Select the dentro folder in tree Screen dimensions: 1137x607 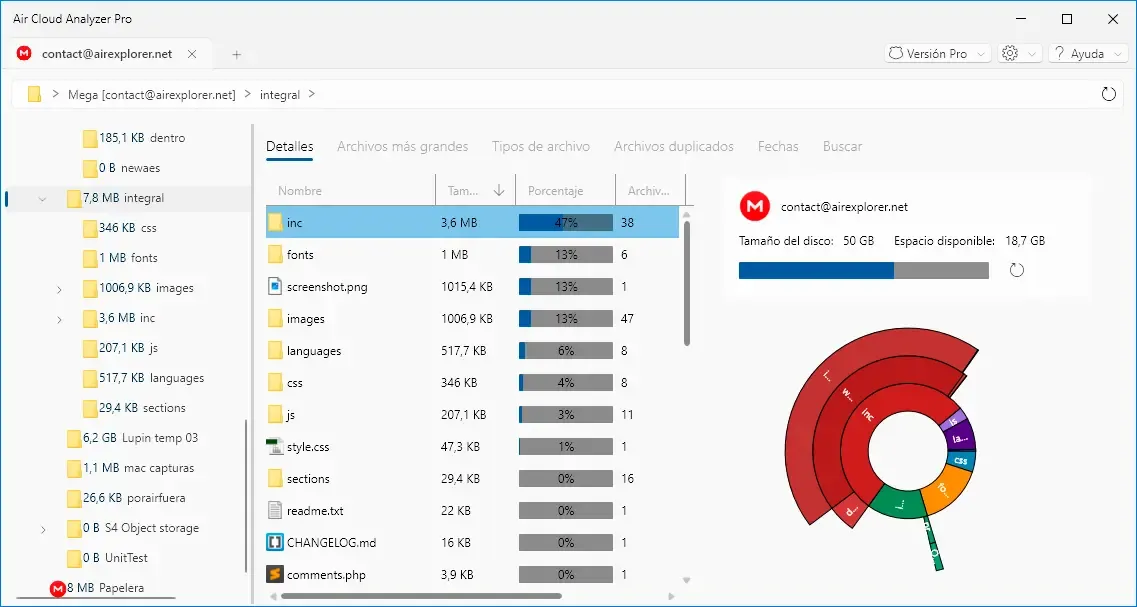click(133, 138)
